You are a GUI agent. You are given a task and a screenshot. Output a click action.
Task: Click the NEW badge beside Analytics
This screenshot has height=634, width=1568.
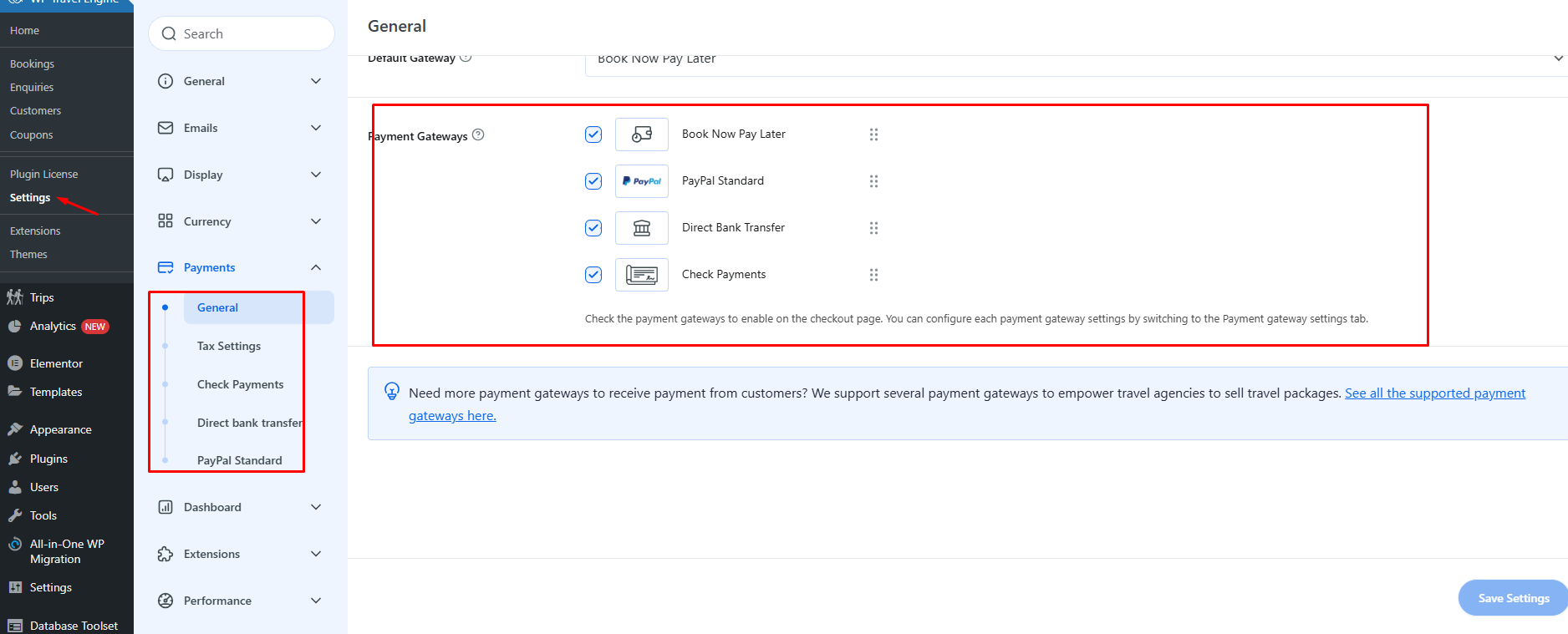point(95,327)
